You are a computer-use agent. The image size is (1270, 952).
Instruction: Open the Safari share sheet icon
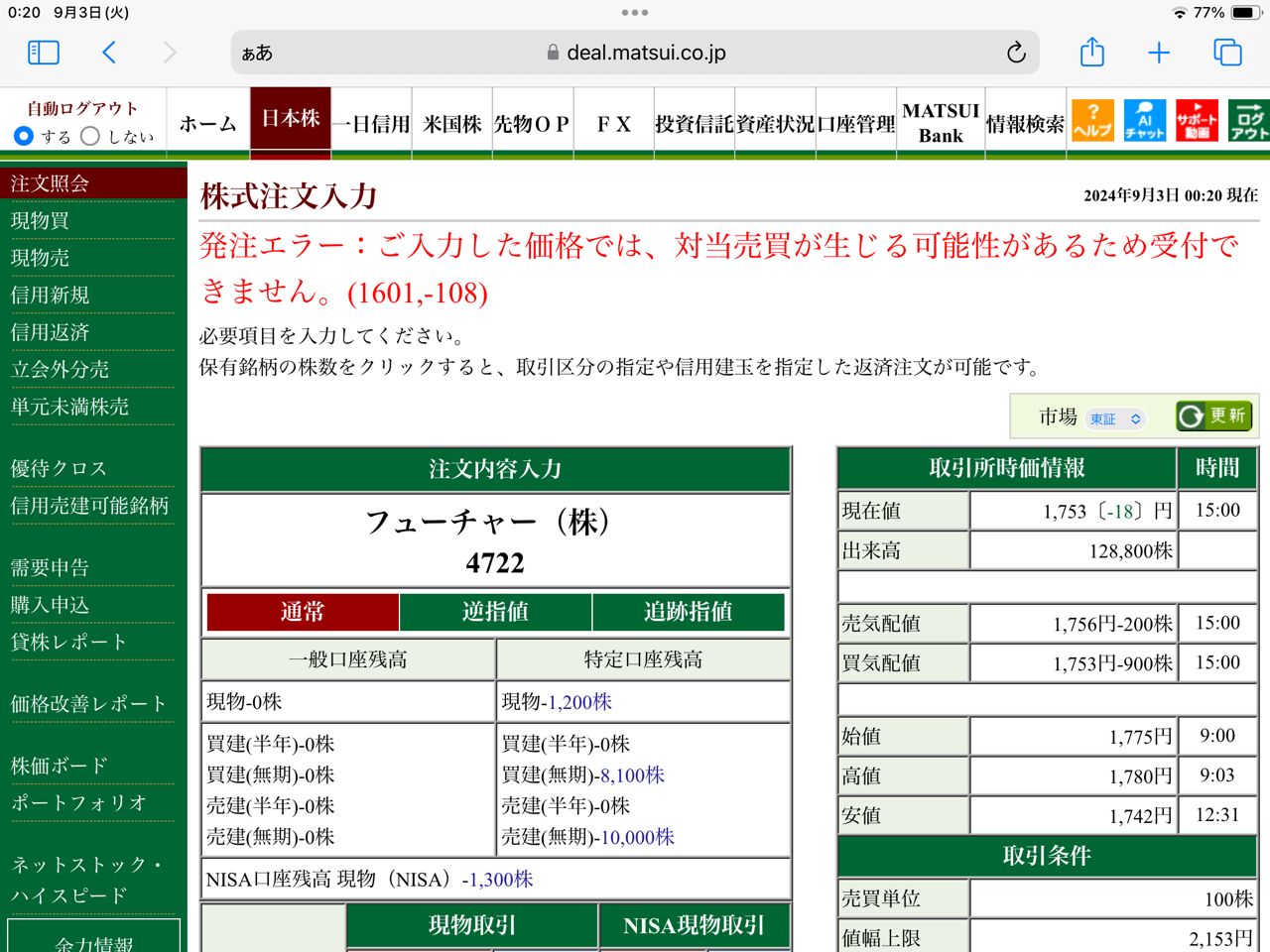click(1092, 52)
